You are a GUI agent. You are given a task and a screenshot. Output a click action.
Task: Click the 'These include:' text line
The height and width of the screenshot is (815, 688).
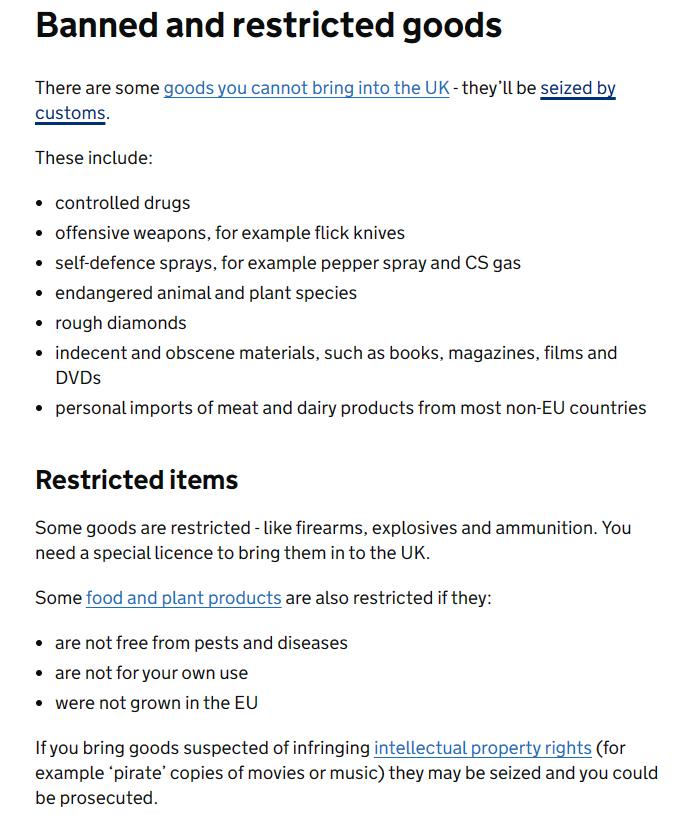(x=94, y=158)
